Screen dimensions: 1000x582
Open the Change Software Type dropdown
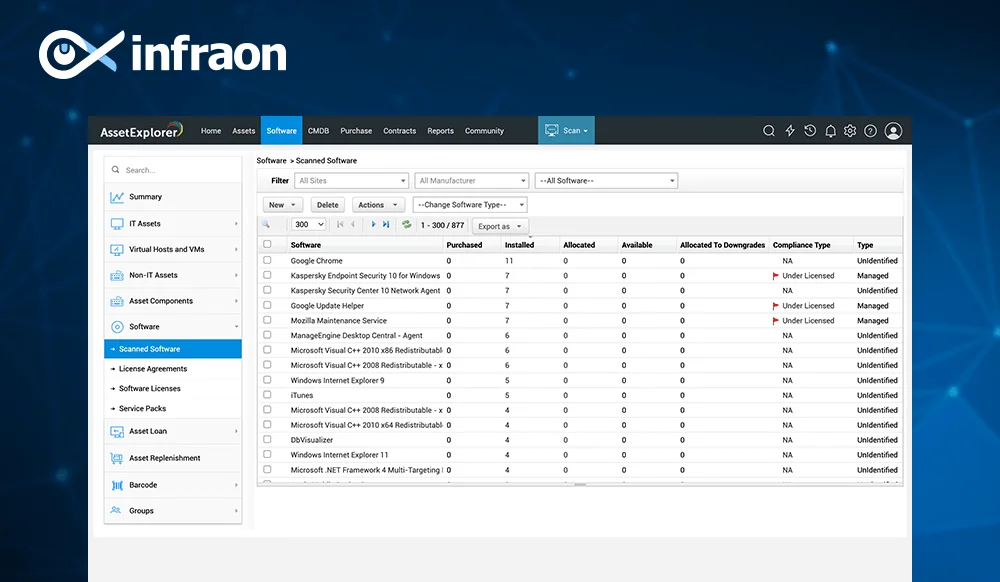pos(470,205)
